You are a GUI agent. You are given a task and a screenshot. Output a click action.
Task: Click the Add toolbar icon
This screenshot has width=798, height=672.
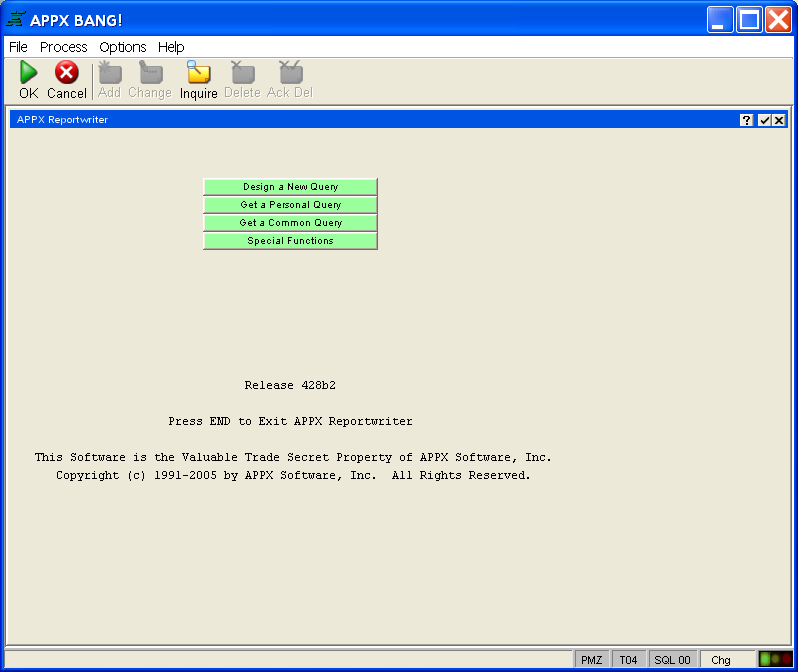pyautogui.click(x=109, y=72)
